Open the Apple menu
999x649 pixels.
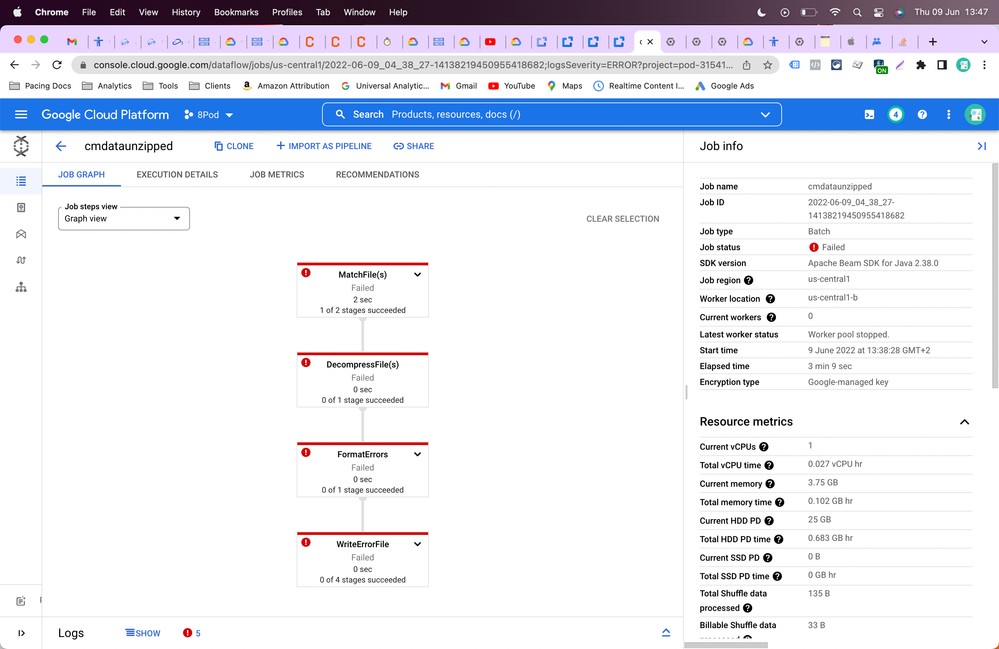coord(17,12)
